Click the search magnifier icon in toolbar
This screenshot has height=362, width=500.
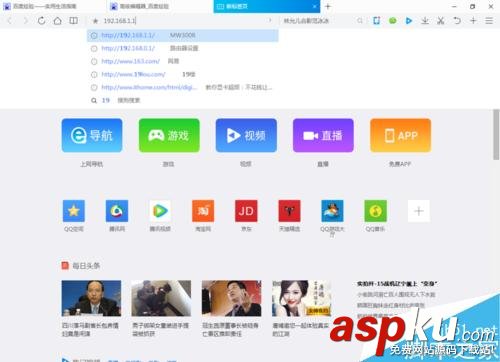[360, 21]
